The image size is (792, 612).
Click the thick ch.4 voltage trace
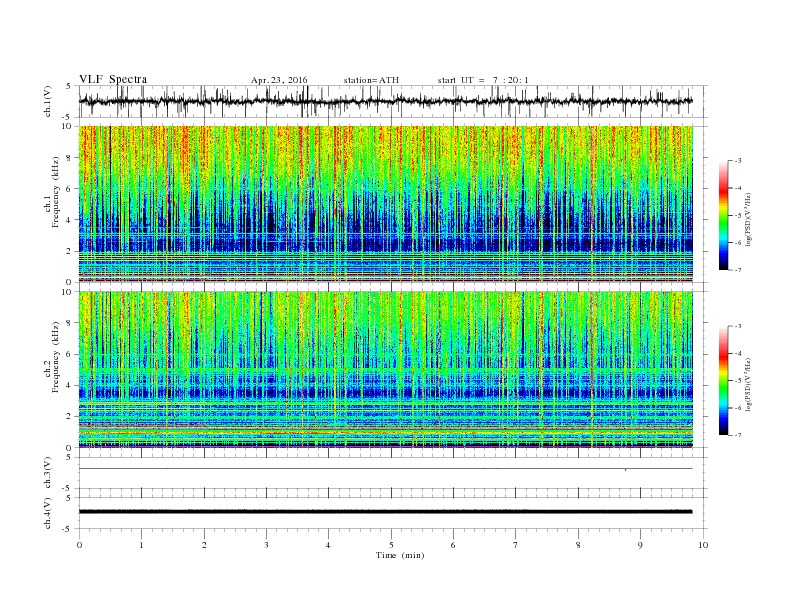[x=385, y=512]
